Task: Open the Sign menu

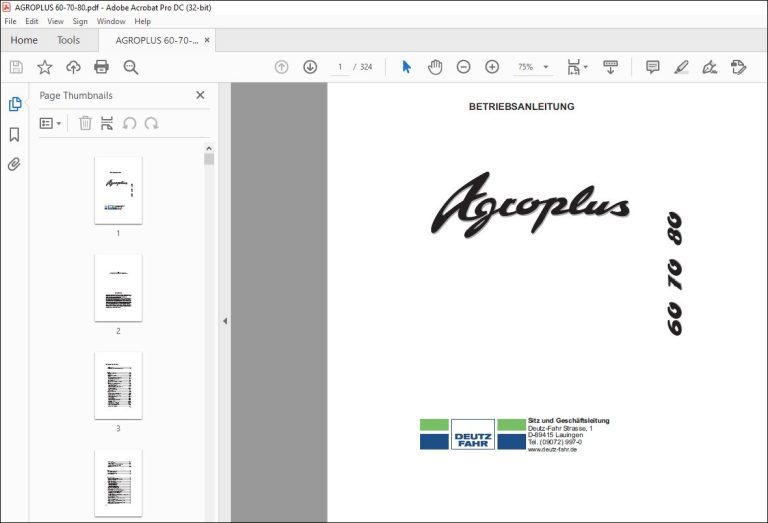Action: click(80, 22)
